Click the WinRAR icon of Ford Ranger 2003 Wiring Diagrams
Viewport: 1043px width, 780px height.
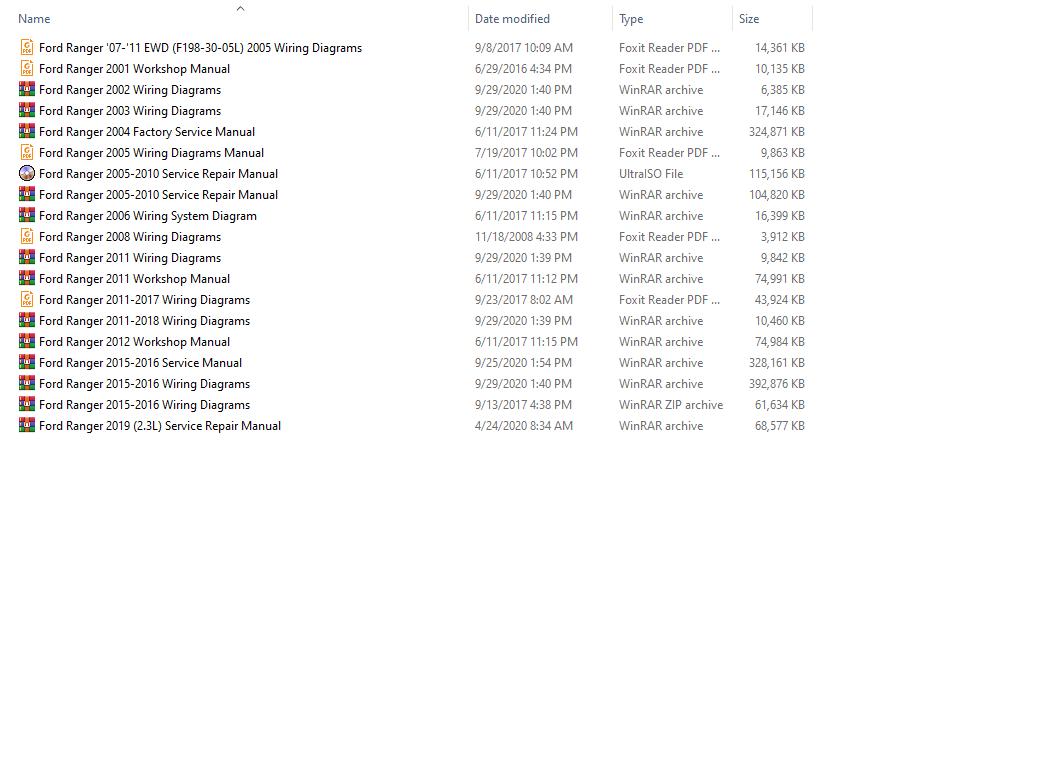click(27, 110)
